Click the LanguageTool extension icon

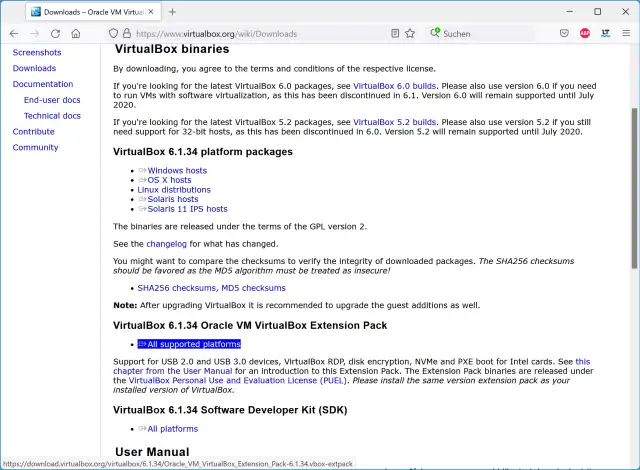pyautogui.click(x=605, y=33)
